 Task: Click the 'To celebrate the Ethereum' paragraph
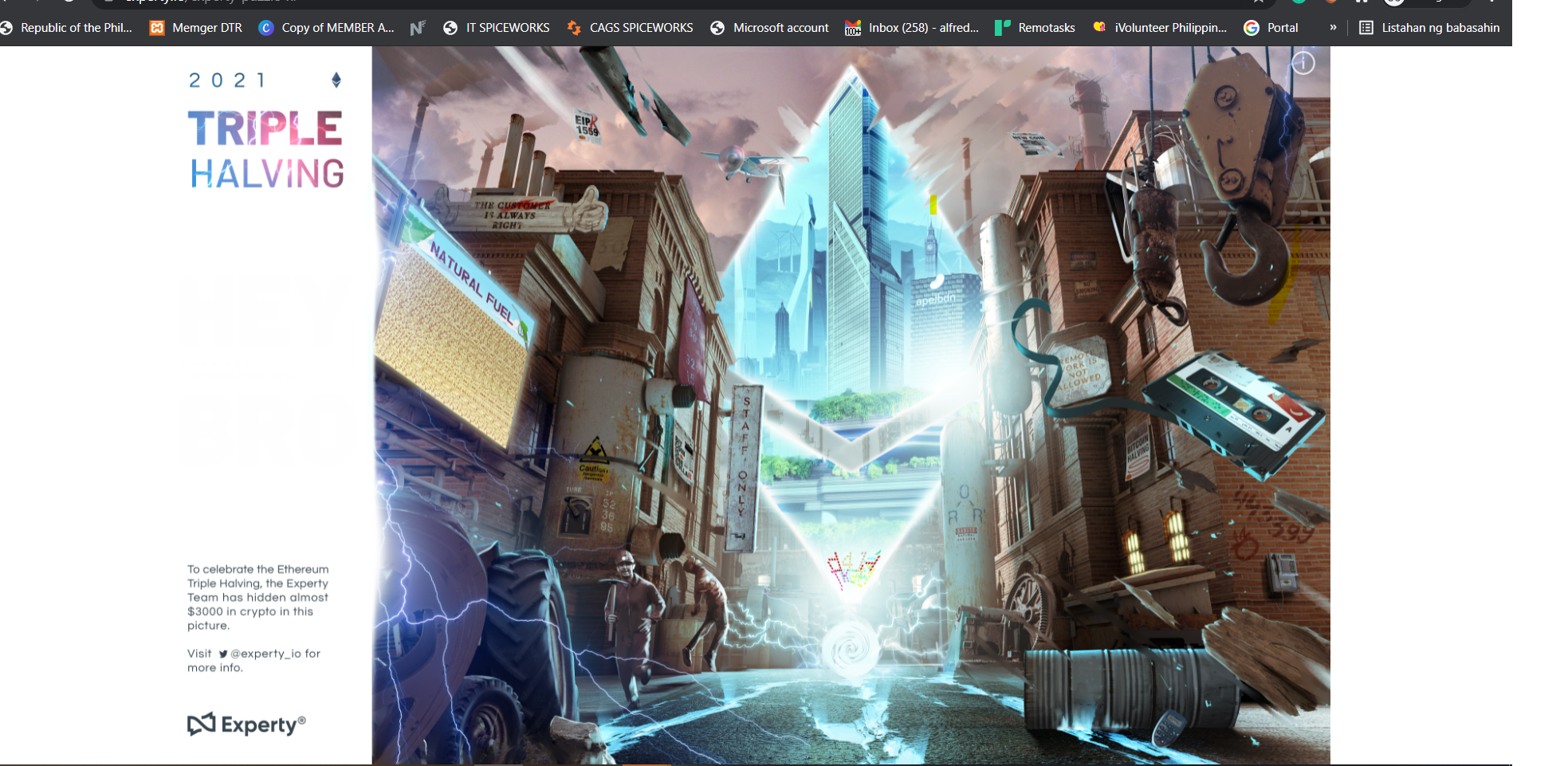(258, 597)
